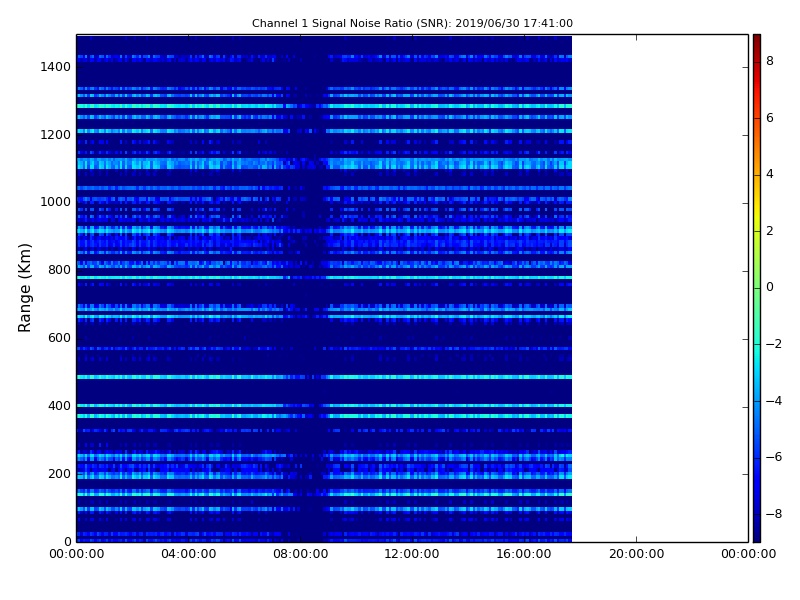Click the colorbar value 0 label

770,287
